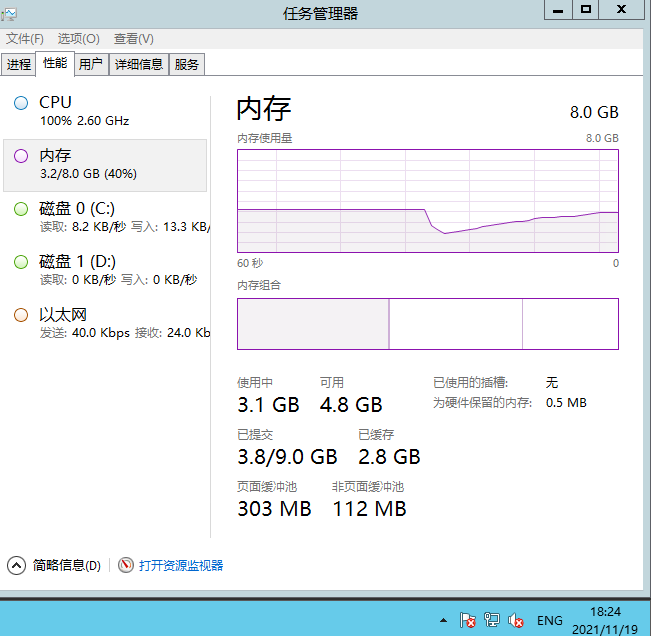Switch to the 进程 tab
Image resolution: width=652 pixels, height=636 pixels.
[19, 64]
